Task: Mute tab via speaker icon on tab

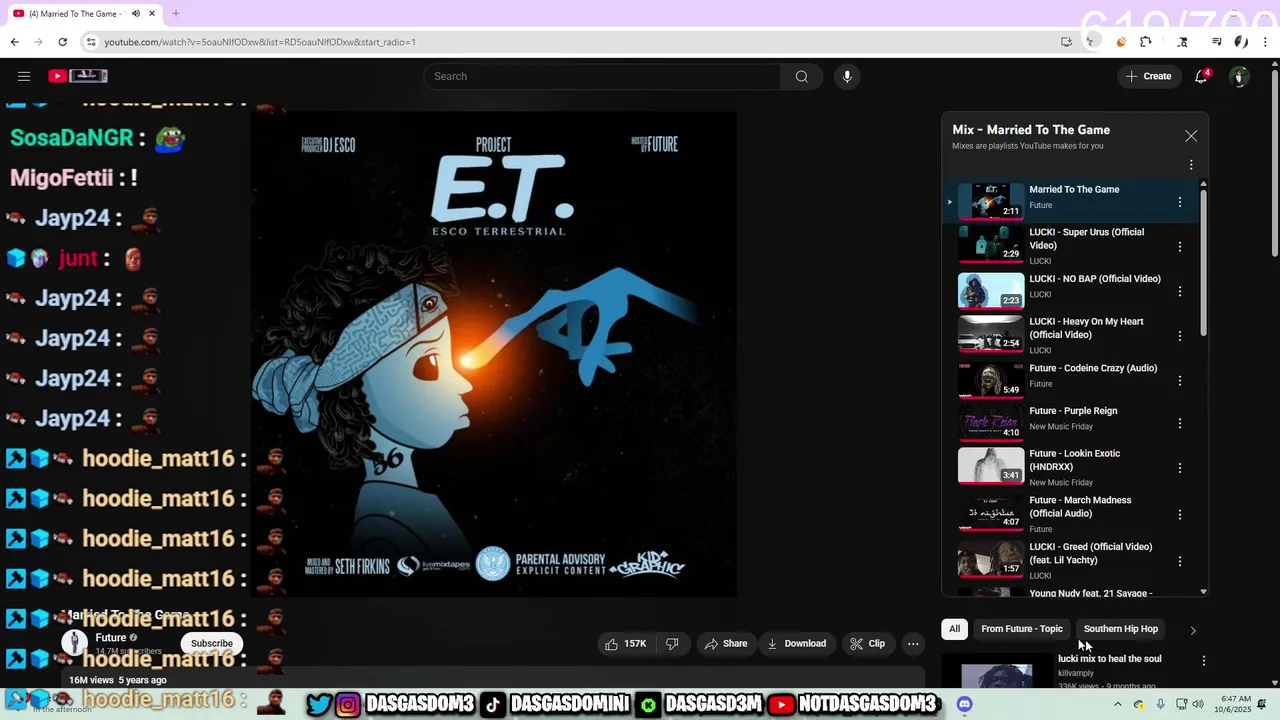Action: coord(136,14)
